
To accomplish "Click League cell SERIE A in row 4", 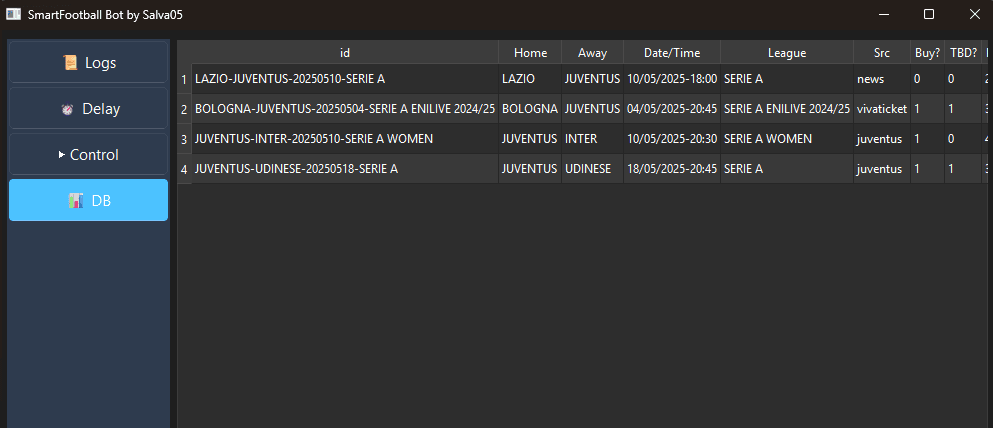I will [x=787, y=169].
